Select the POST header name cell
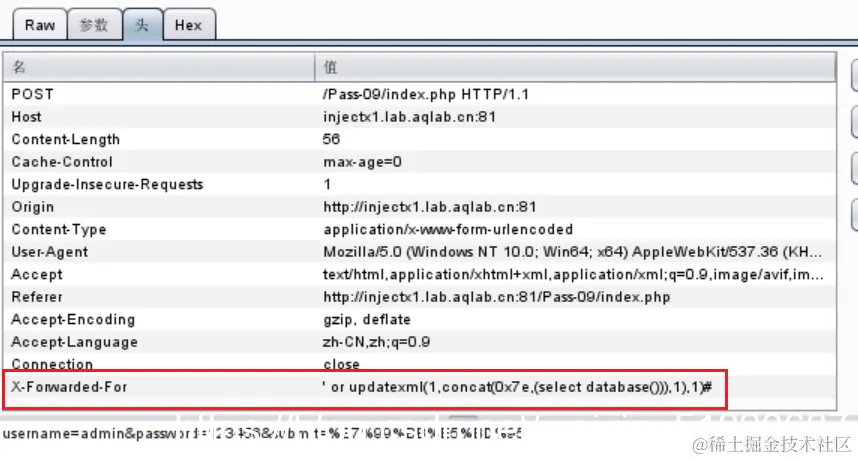 [32, 94]
